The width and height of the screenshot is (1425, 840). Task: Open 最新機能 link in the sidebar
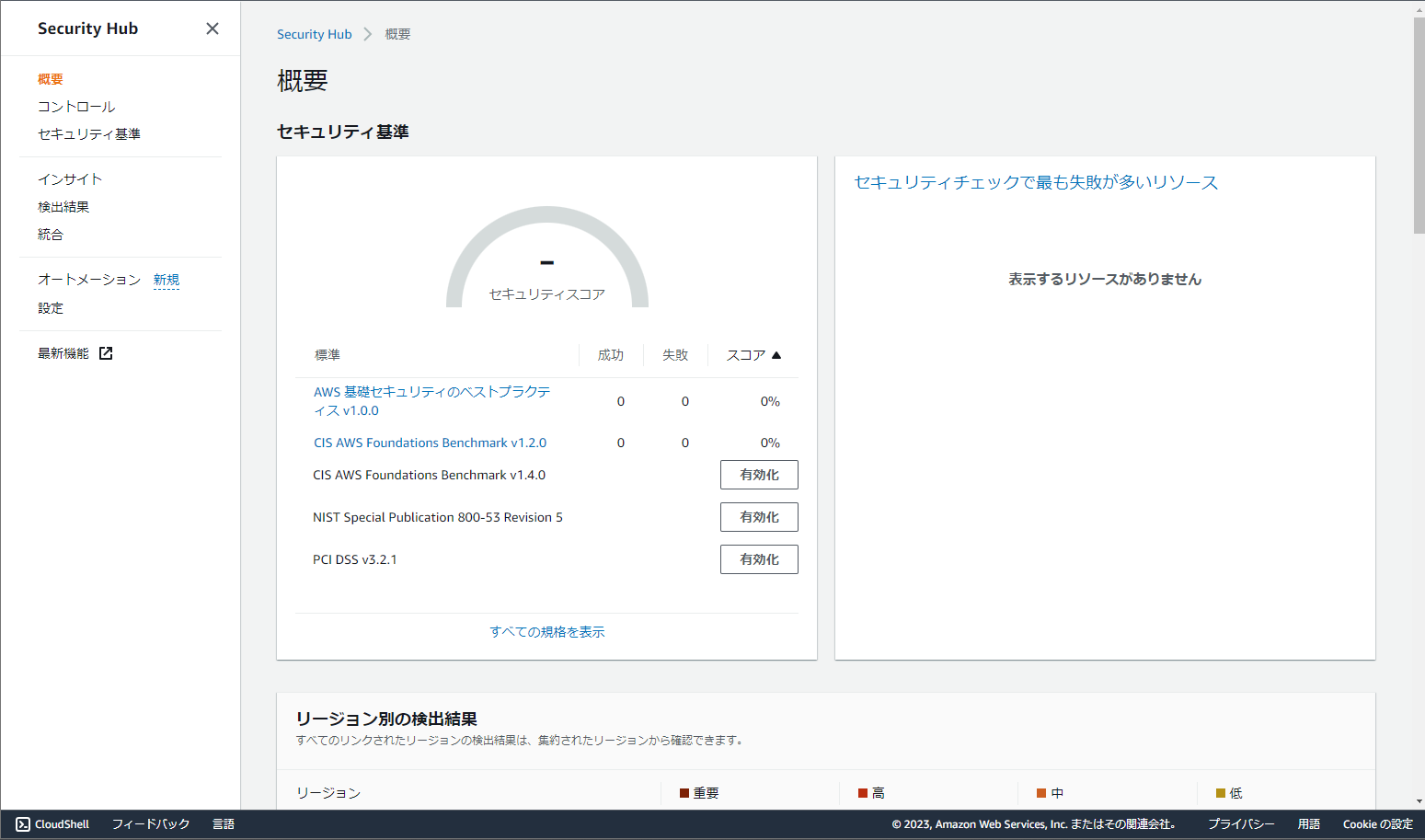[63, 353]
